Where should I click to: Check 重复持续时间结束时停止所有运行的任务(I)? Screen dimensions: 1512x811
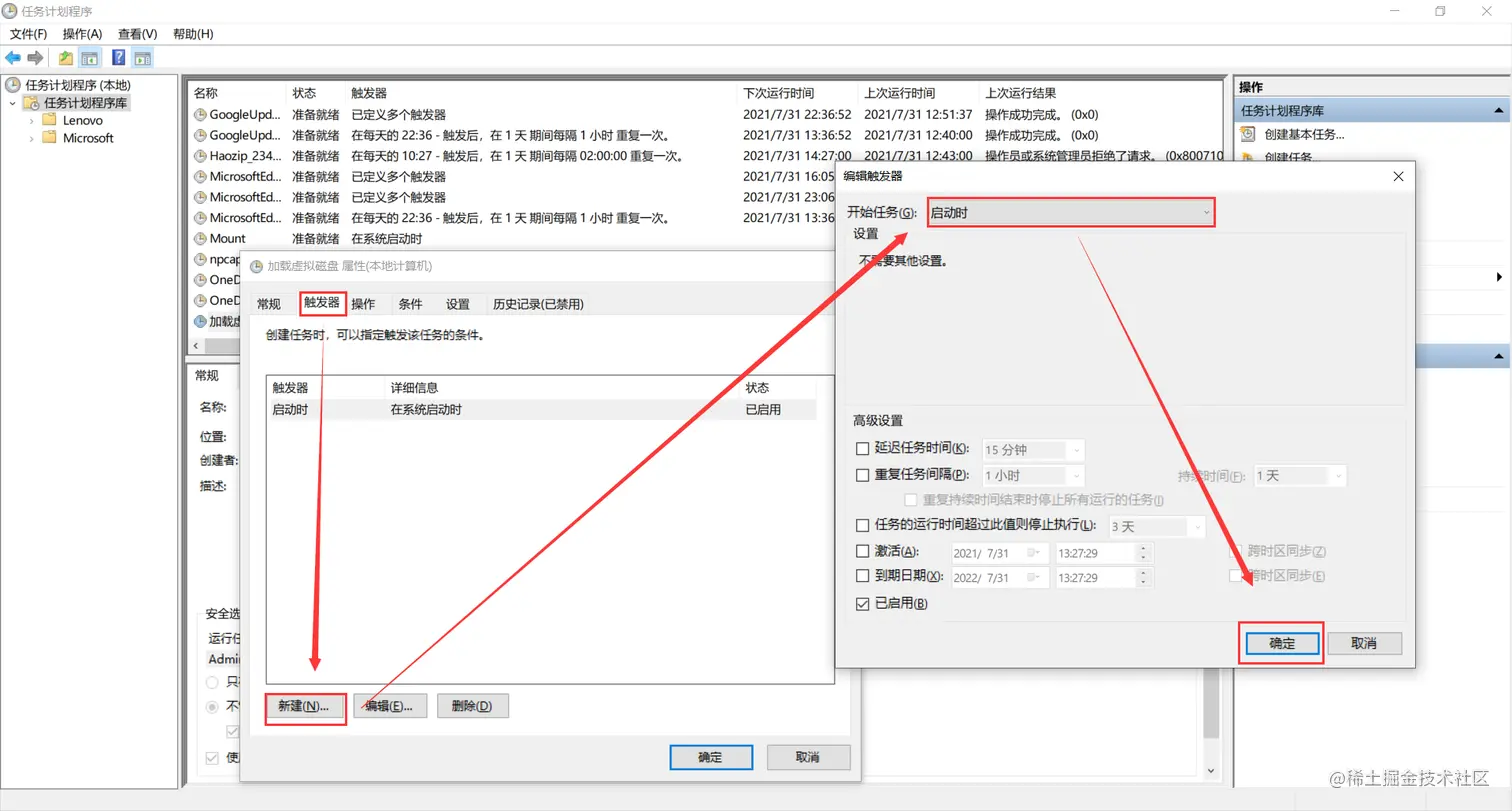[911, 500]
